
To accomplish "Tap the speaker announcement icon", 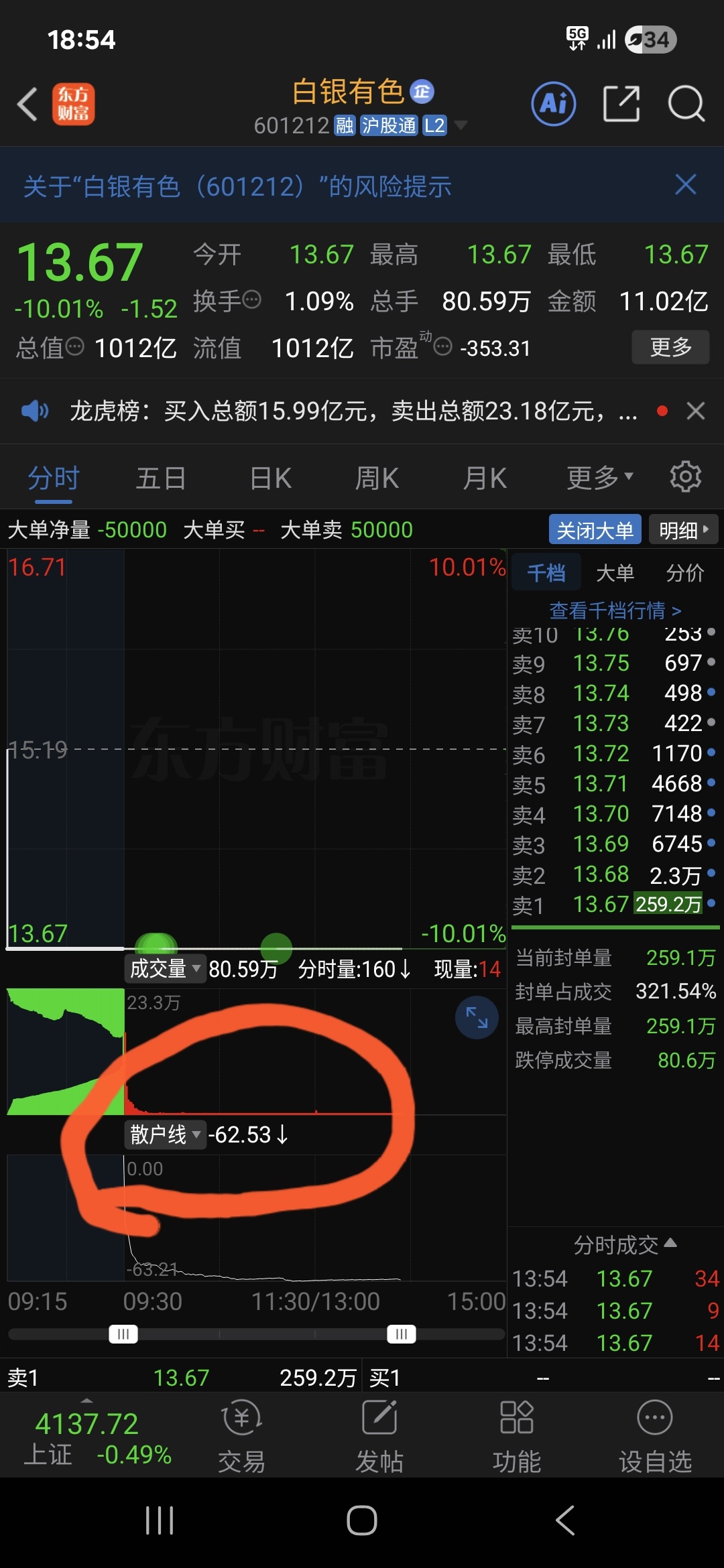I will (34, 411).
